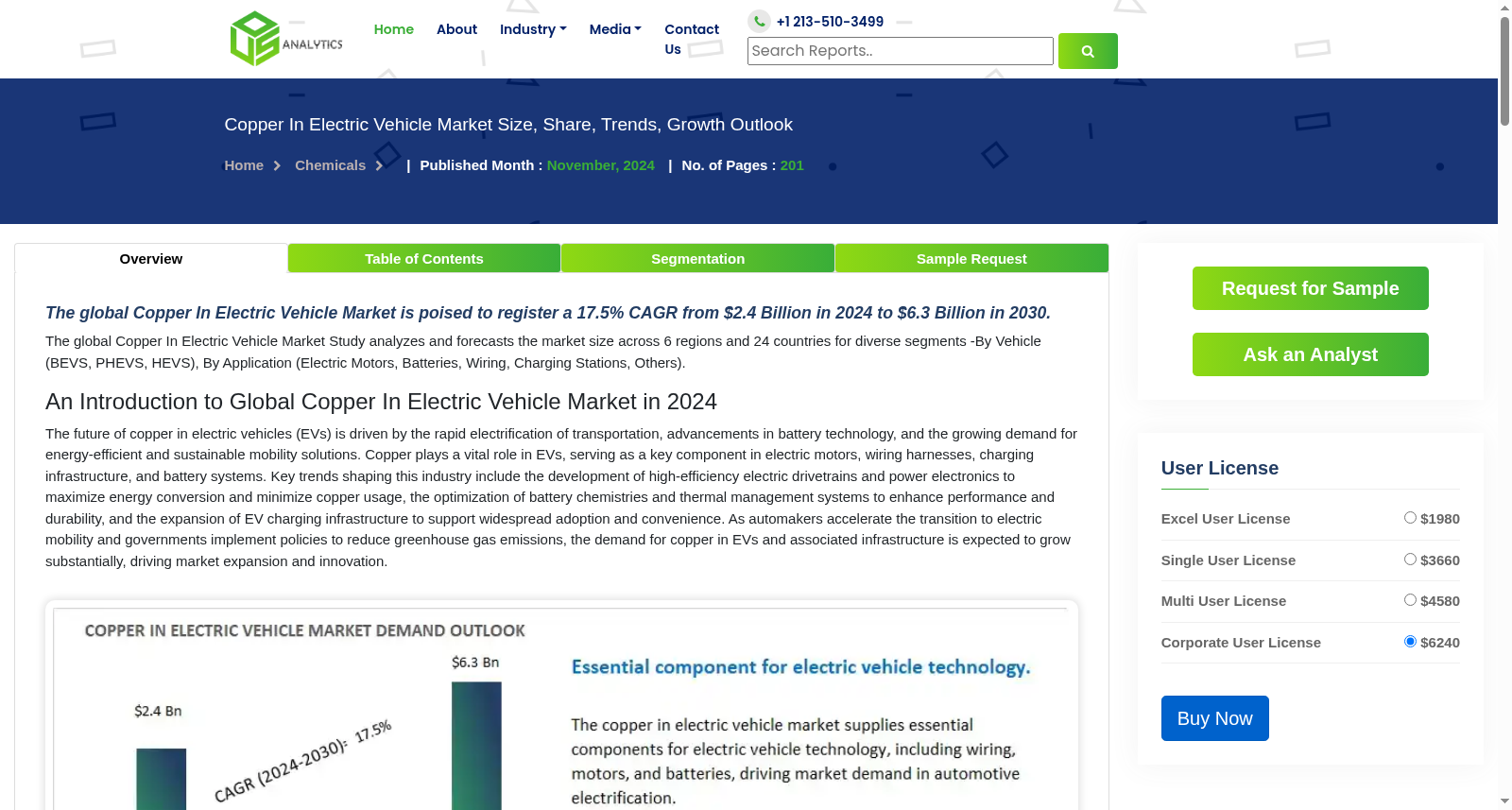
Task: Switch to the Table of Contents tab
Action: click(424, 259)
